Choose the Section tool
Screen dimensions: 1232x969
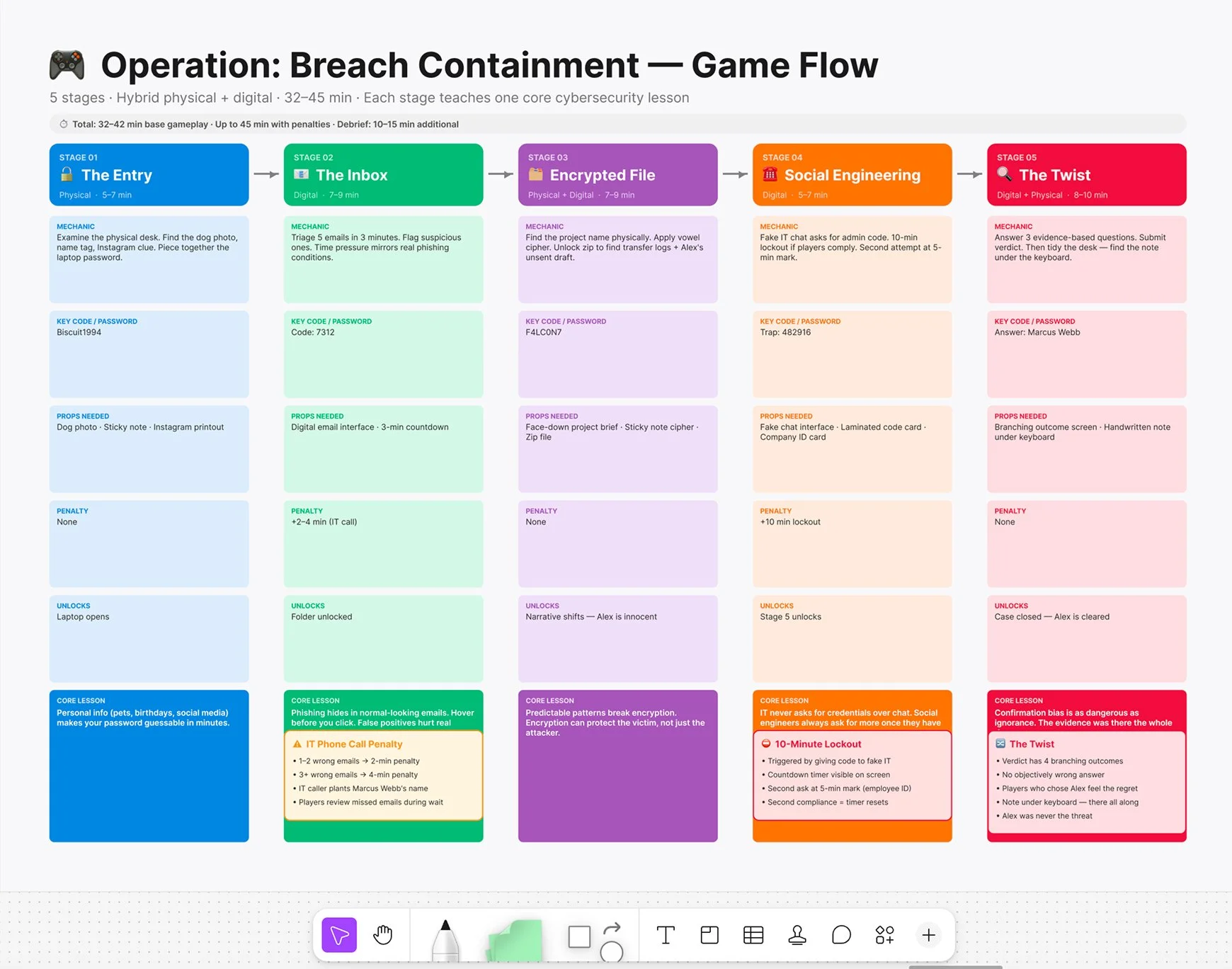coord(709,935)
